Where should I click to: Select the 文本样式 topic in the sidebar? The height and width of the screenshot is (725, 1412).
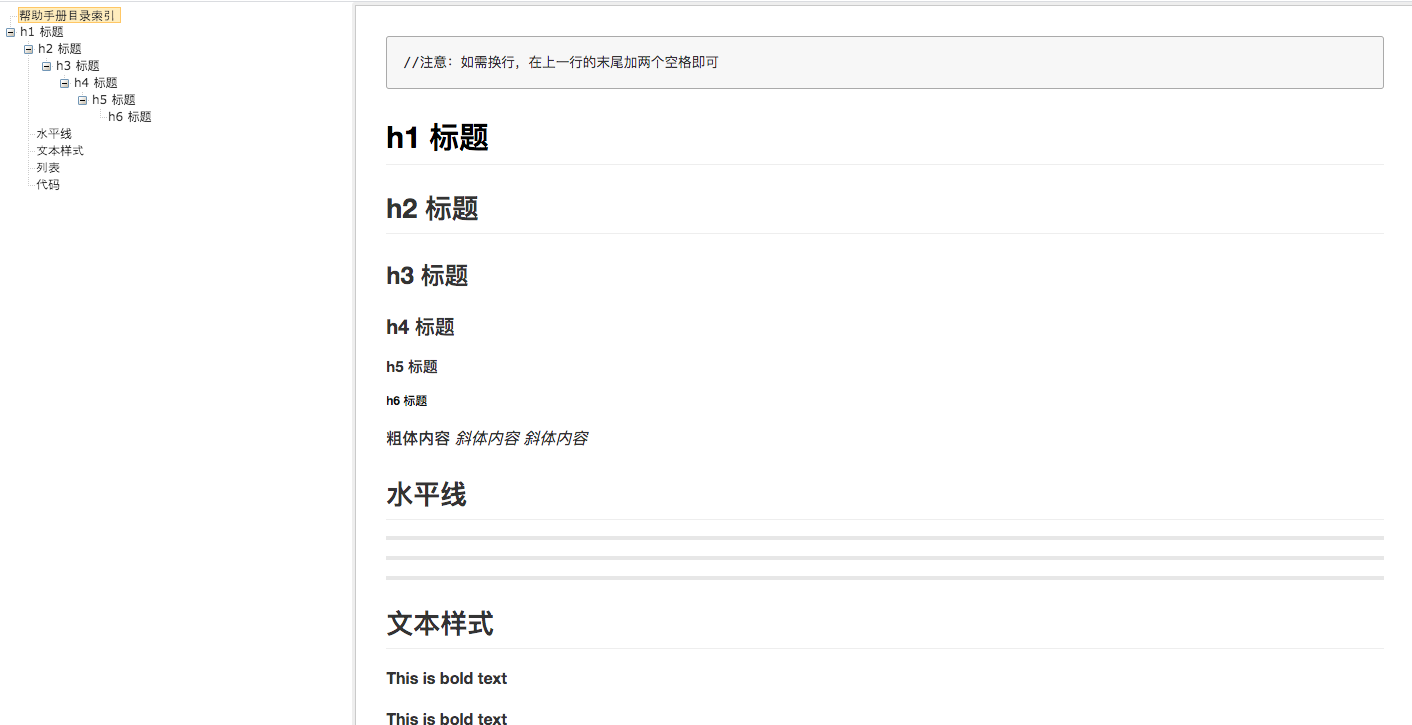[59, 150]
